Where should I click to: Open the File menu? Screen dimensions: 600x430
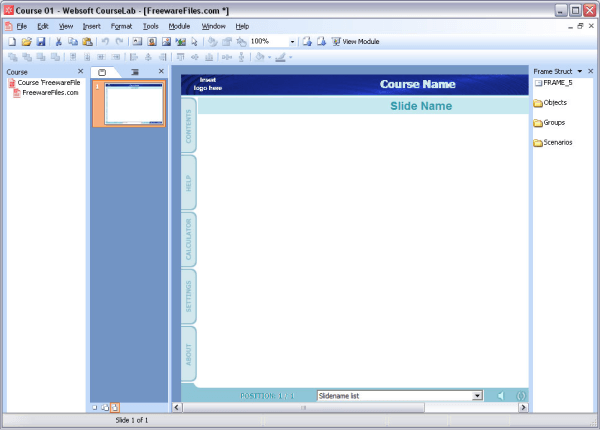click(22, 26)
